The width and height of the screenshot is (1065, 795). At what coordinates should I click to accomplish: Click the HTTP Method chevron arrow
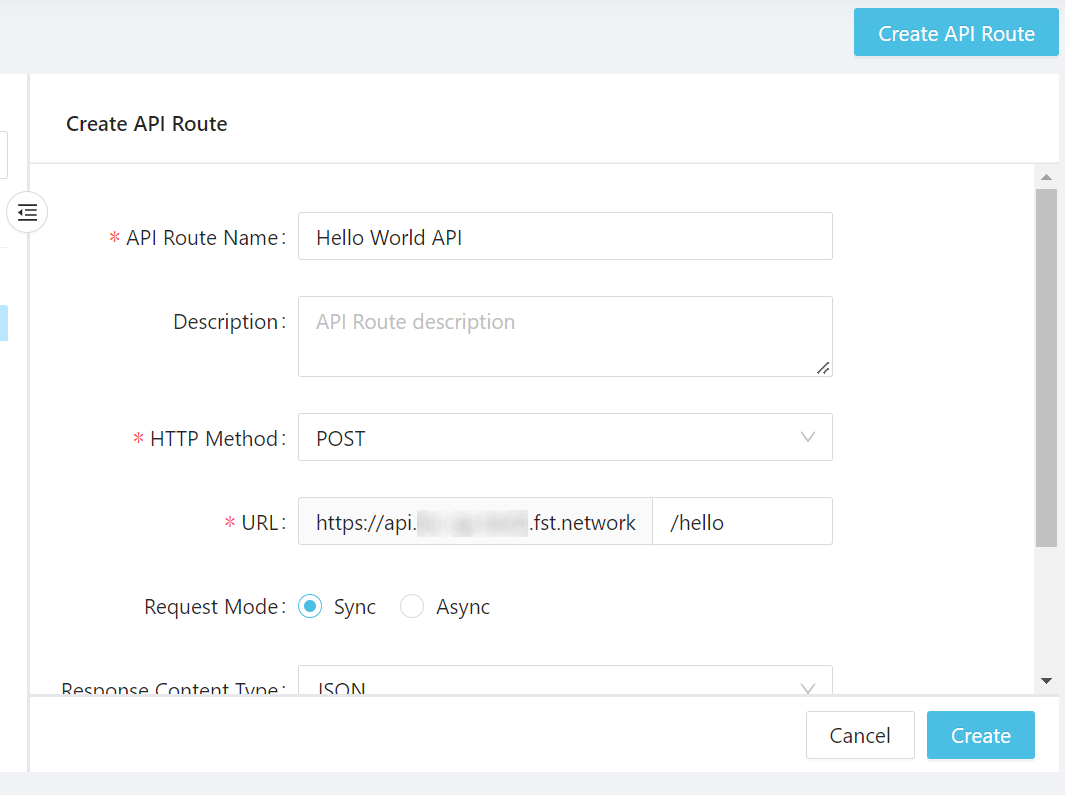point(808,438)
